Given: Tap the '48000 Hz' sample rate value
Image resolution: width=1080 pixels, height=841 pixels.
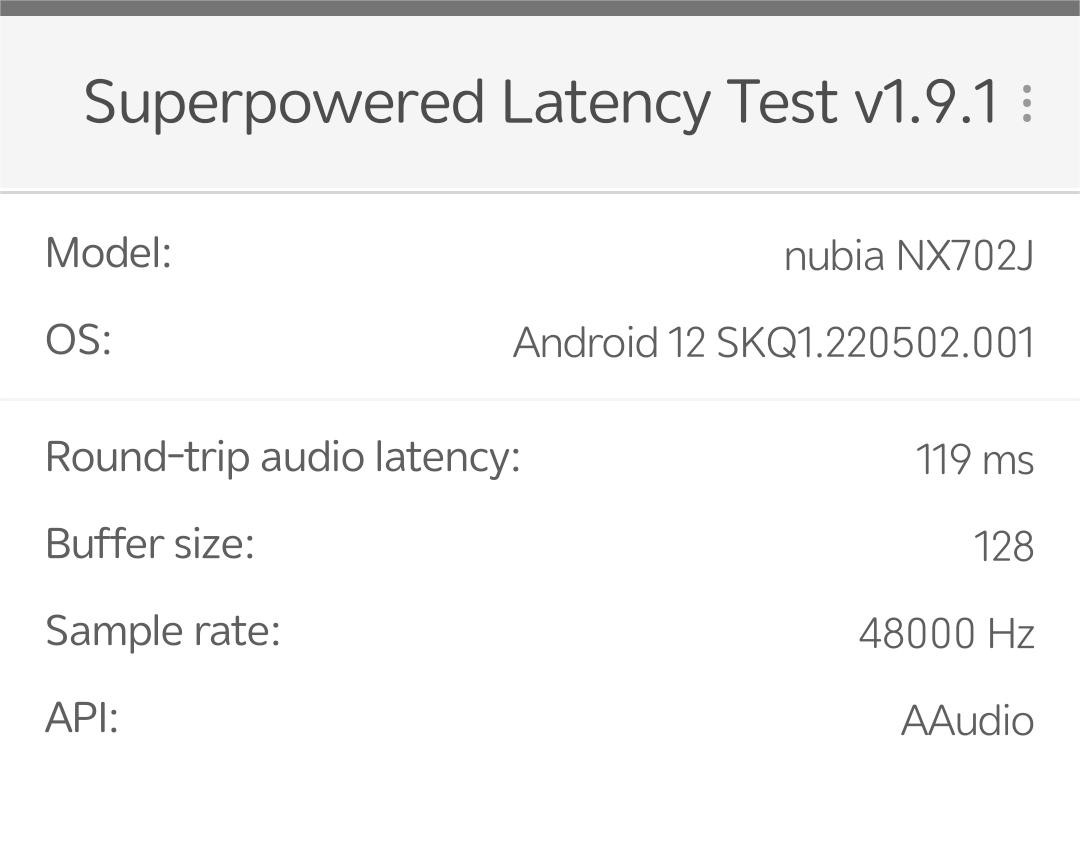Looking at the screenshot, I should (946, 634).
